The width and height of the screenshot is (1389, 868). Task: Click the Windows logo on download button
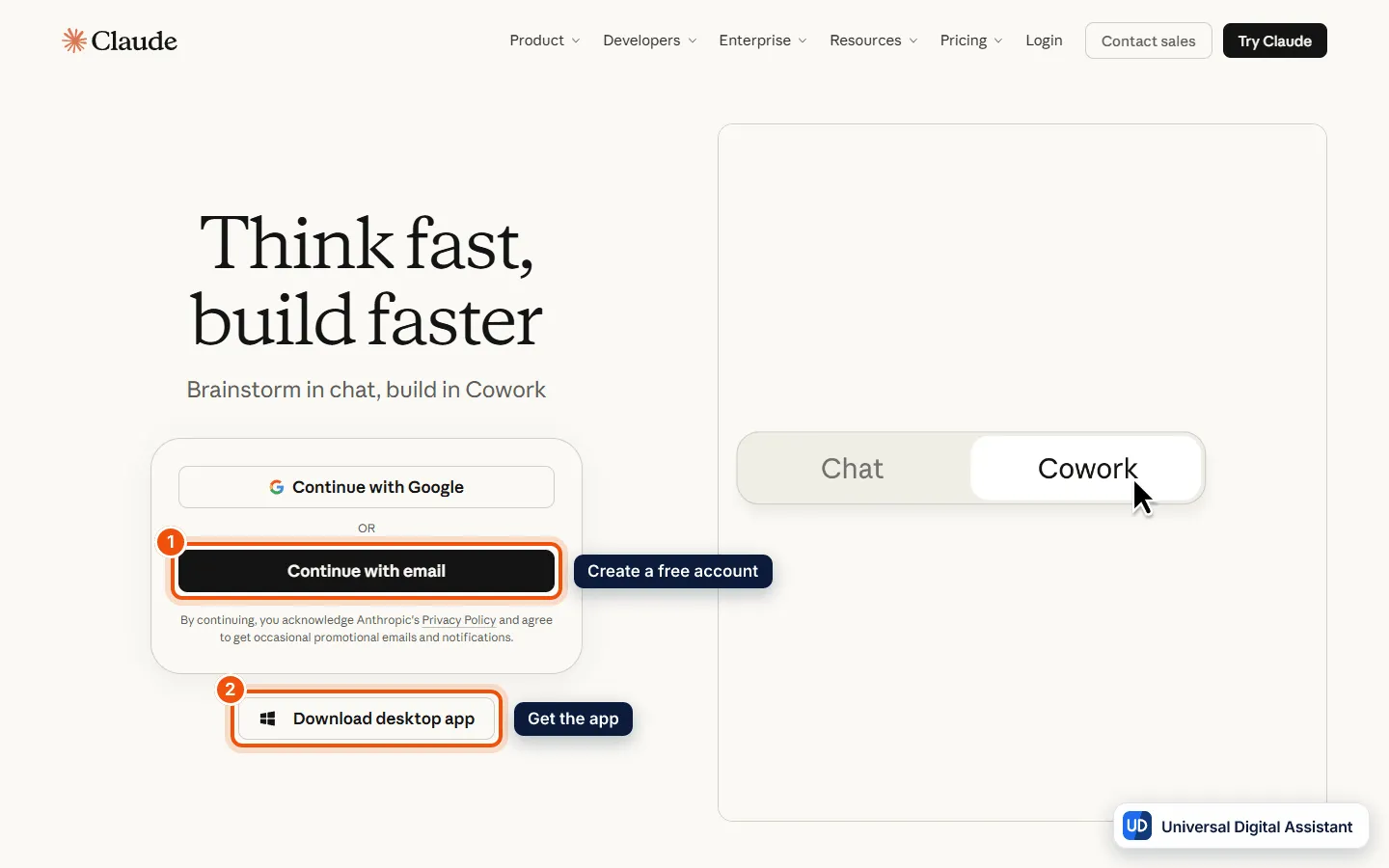268,719
